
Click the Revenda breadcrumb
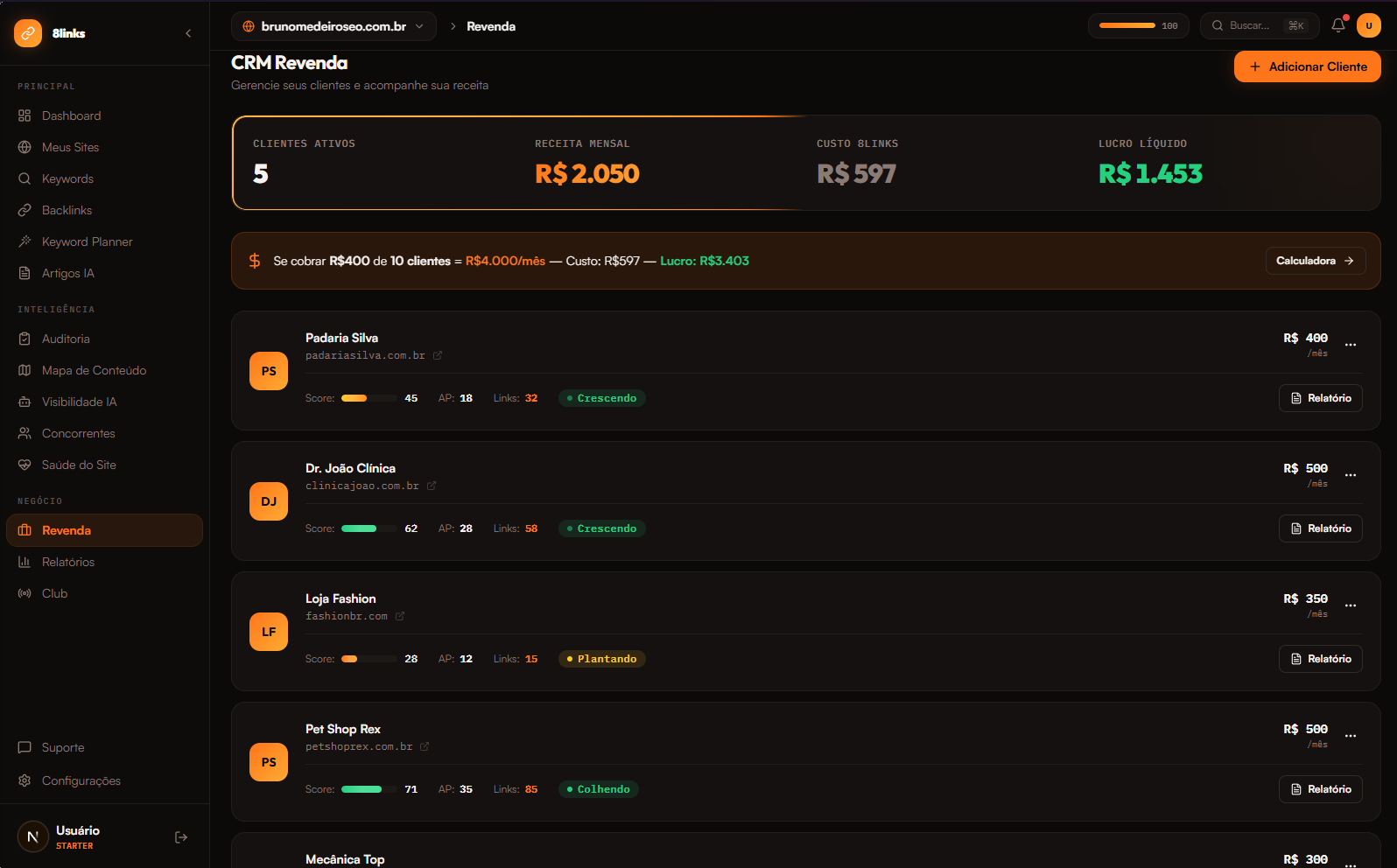pyautogui.click(x=491, y=26)
